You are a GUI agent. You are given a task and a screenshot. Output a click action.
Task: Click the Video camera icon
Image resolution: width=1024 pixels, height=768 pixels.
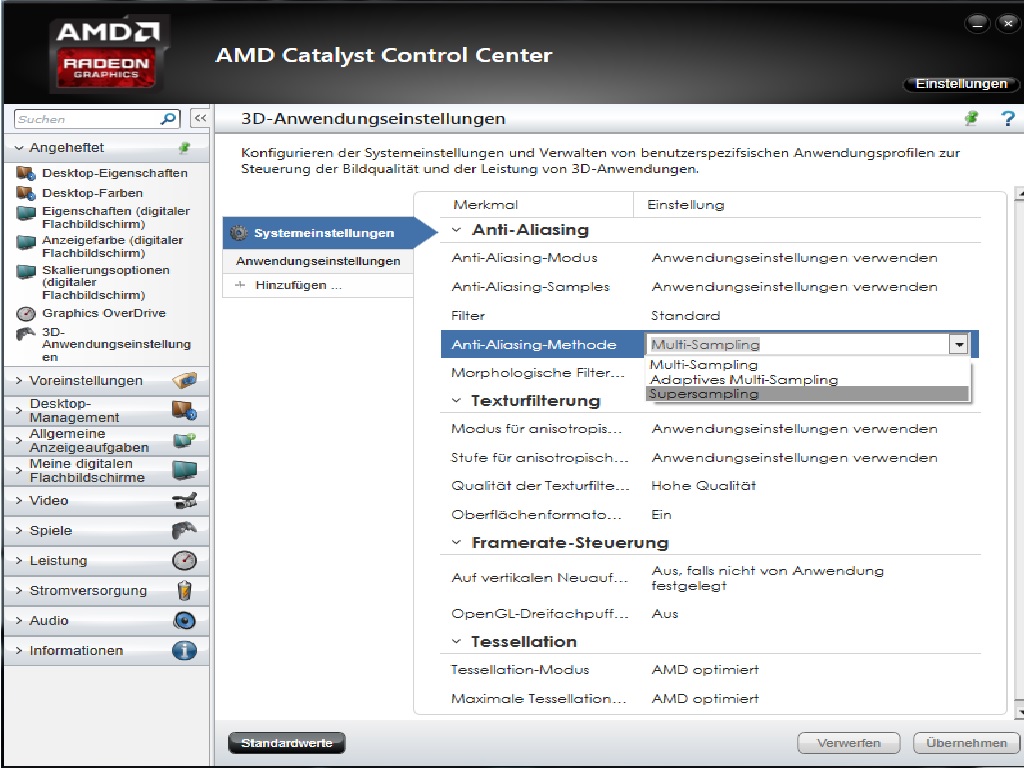pyautogui.click(x=185, y=501)
